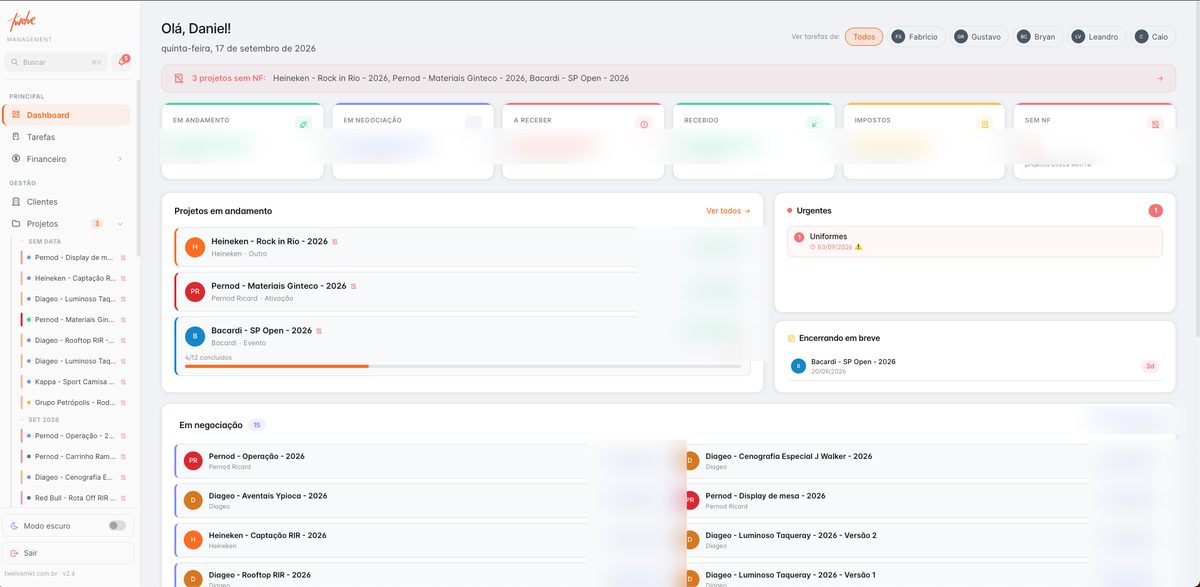Filter tasks by Leandro
1200x587 pixels.
(1097, 37)
